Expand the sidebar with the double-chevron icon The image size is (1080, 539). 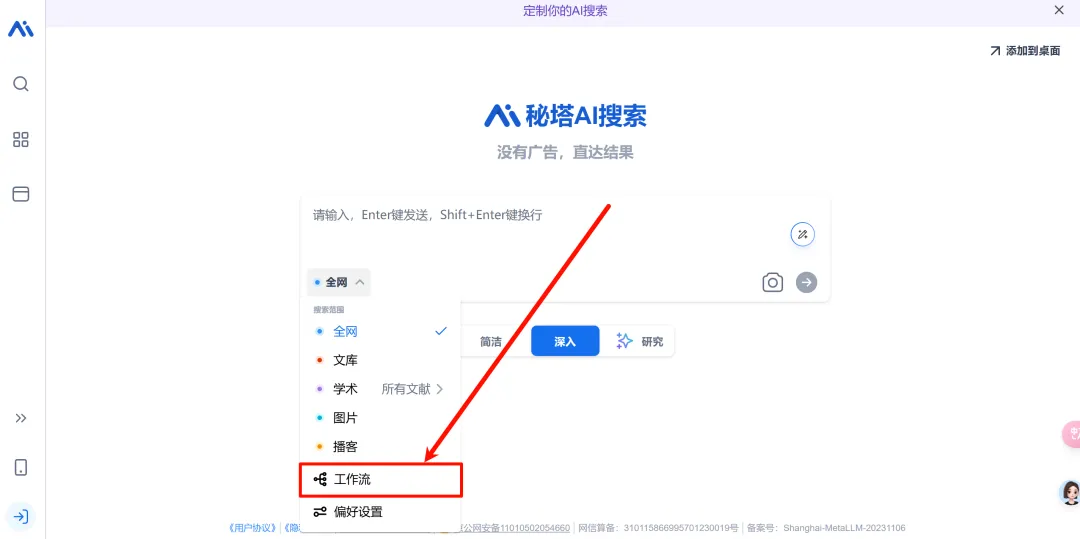[21, 418]
